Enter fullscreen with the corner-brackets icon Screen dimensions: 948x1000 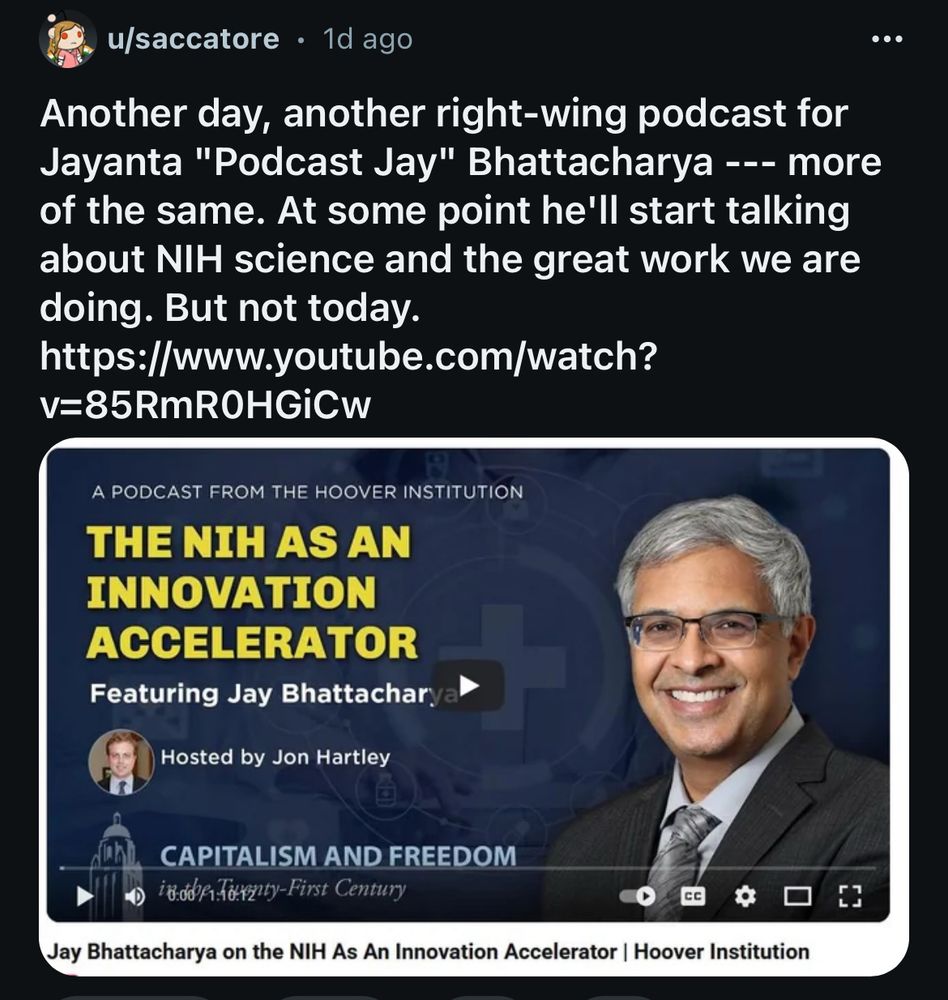point(849,896)
